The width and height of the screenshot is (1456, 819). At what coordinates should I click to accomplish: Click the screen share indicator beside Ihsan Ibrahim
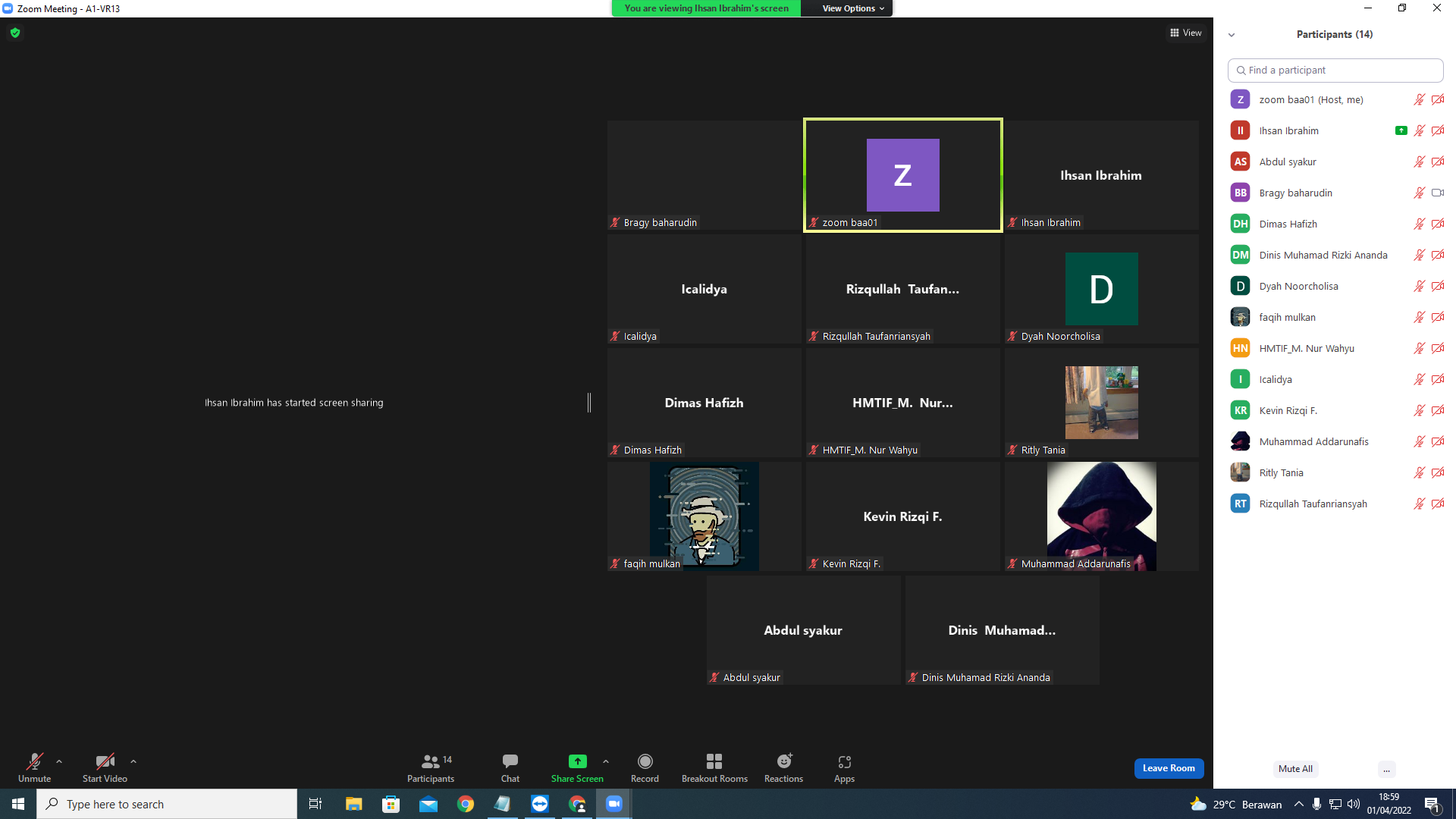pyautogui.click(x=1401, y=130)
